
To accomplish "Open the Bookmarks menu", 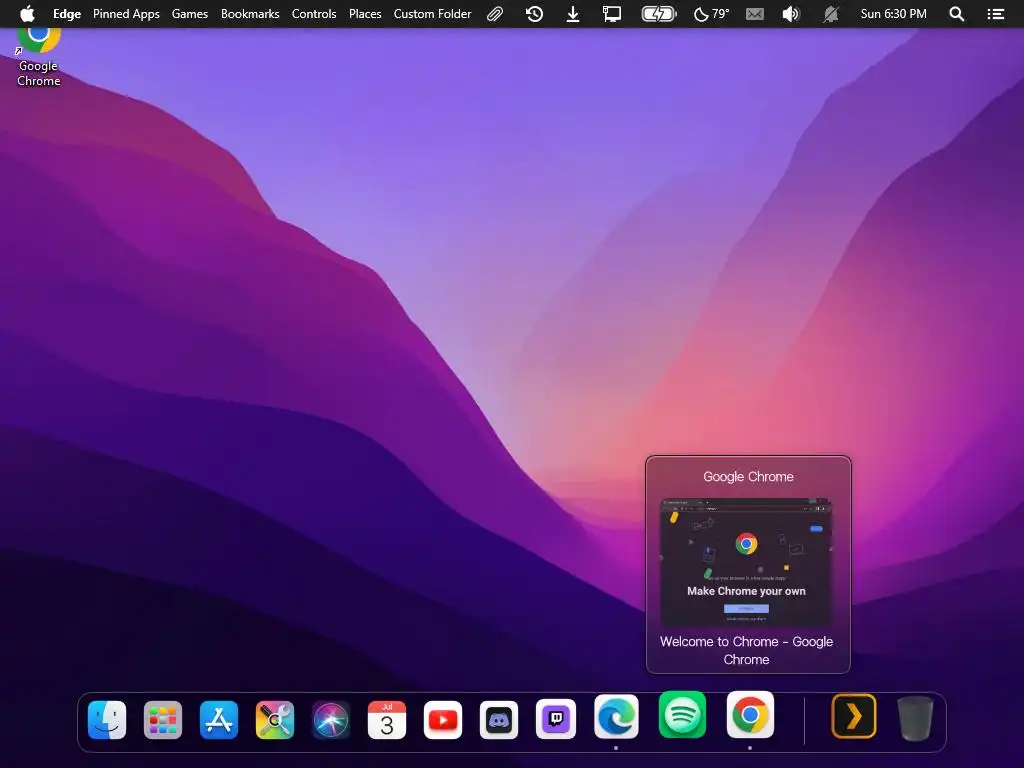I will click(x=250, y=14).
